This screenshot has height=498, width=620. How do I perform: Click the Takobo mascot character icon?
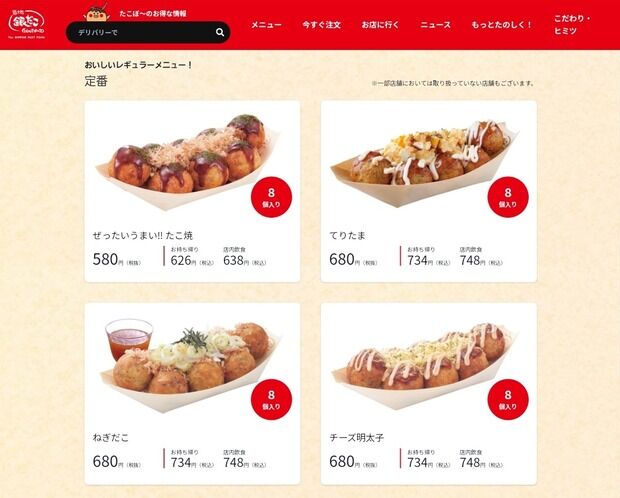tap(97, 13)
